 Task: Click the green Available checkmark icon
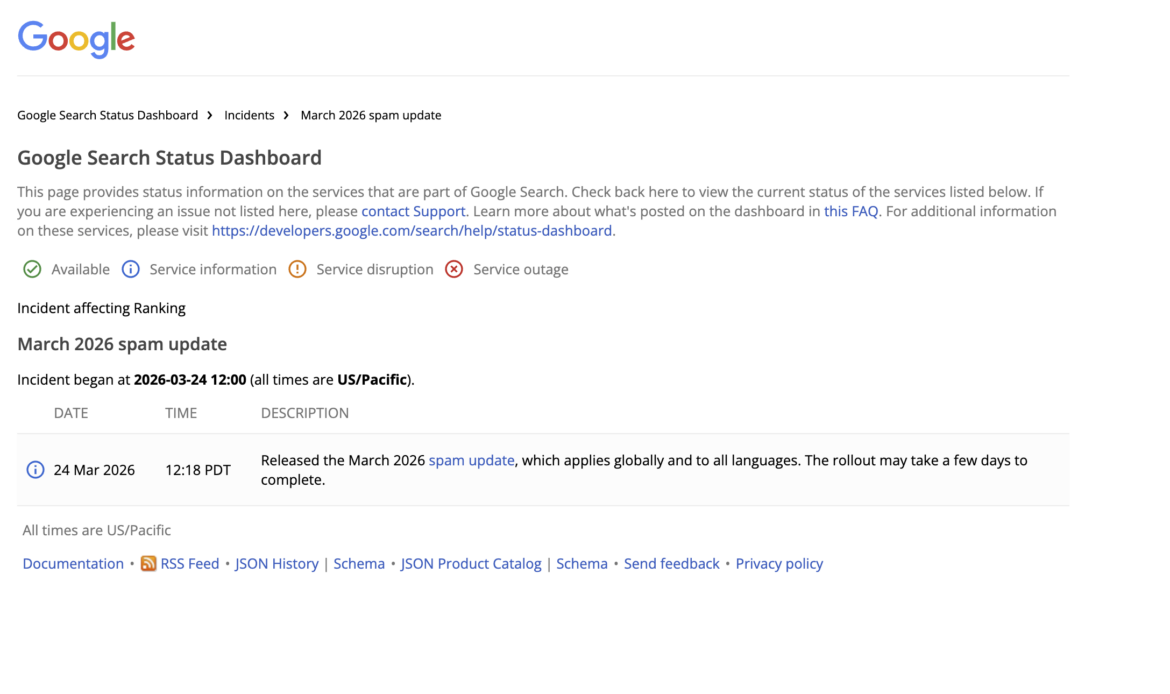click(x=32, y=269)
